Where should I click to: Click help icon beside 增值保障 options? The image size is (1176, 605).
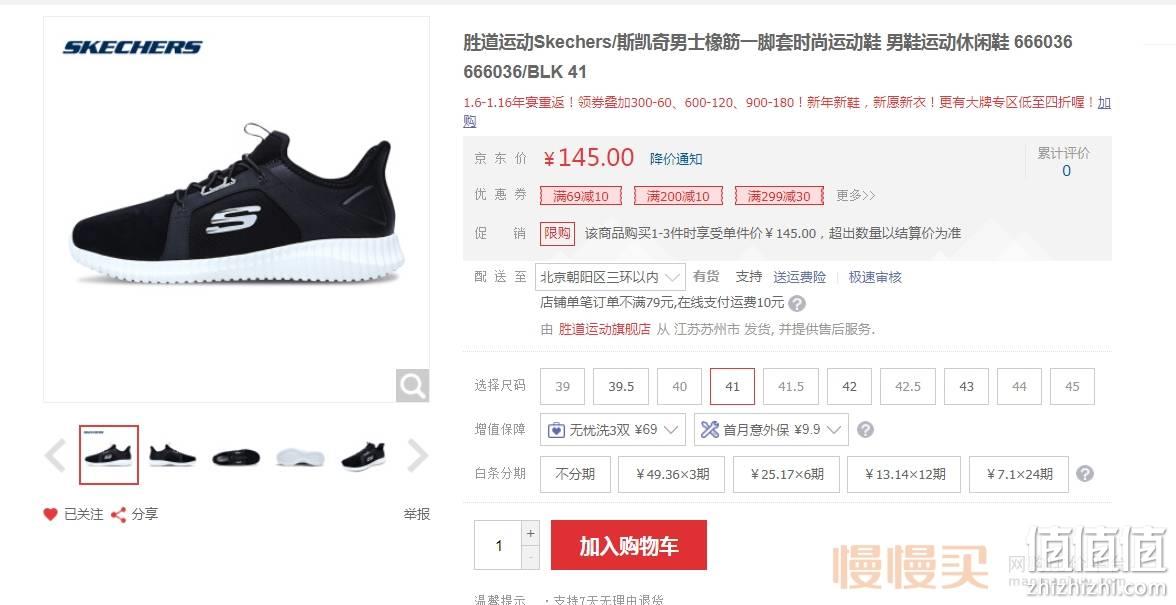865,430
